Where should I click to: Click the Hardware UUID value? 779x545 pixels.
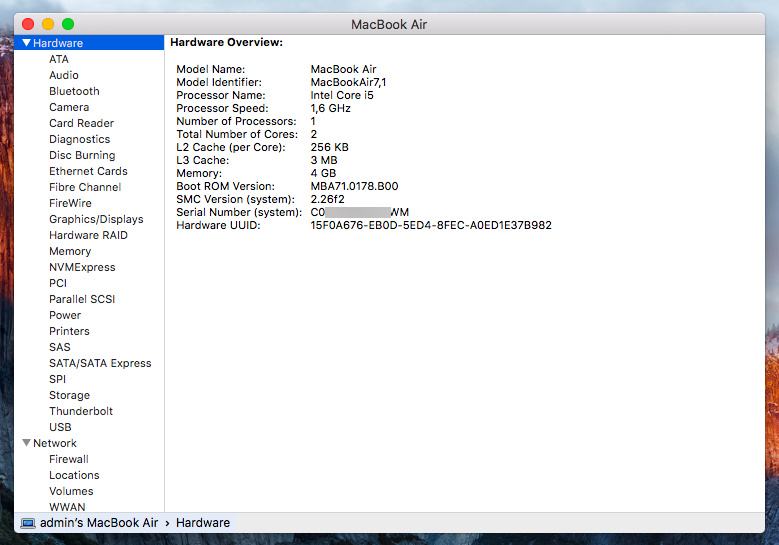click(431, 225)
